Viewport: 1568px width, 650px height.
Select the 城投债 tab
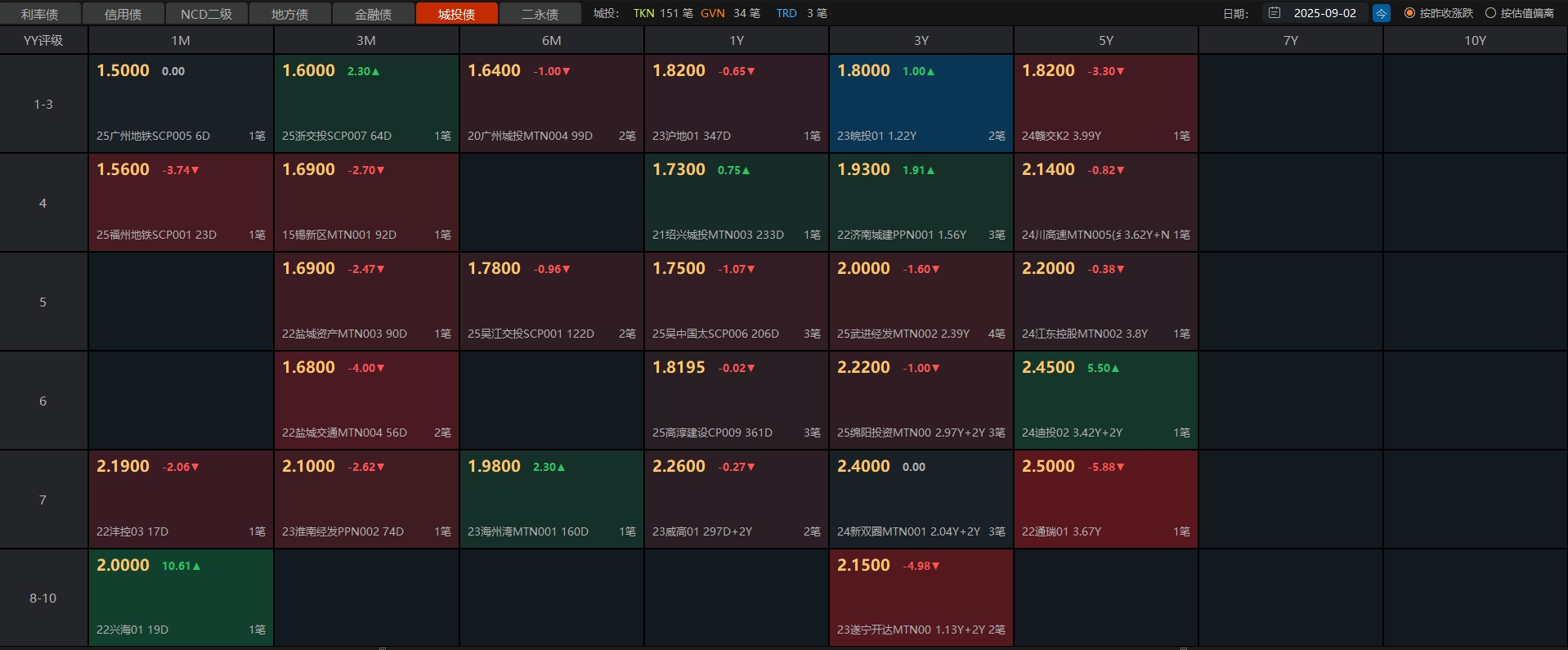tap(457, 14)
